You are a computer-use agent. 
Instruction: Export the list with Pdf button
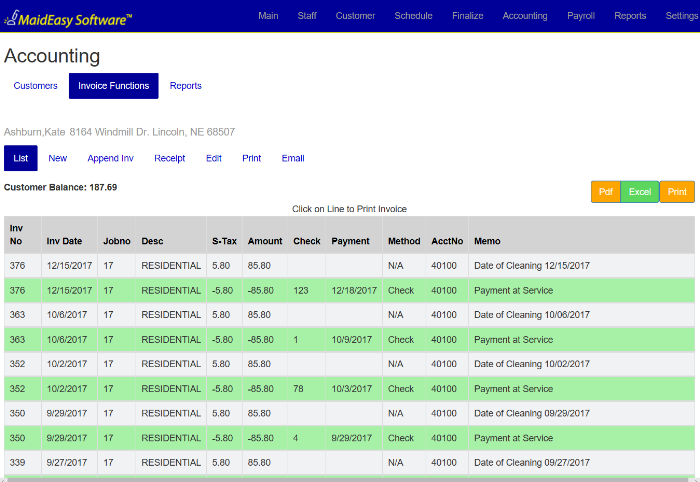606,192
